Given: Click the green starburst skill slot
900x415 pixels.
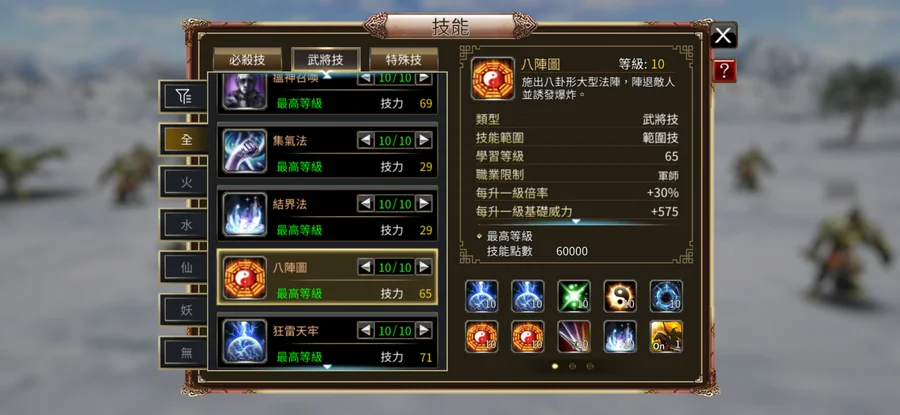Looking at the screenshot, I should [574, 296].
